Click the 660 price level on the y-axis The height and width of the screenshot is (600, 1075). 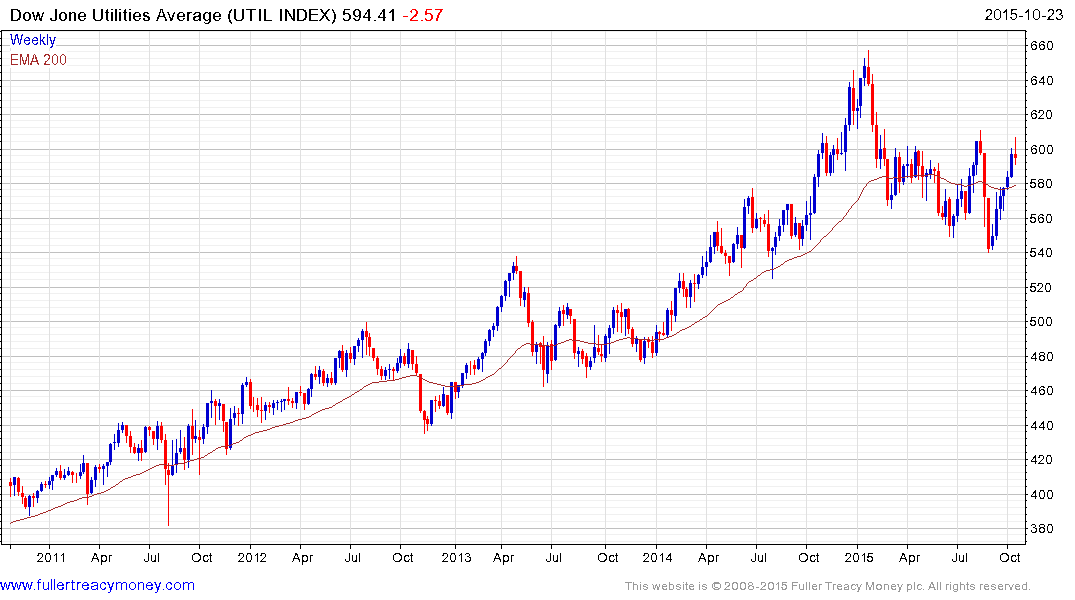click(x=1043, y=46)
